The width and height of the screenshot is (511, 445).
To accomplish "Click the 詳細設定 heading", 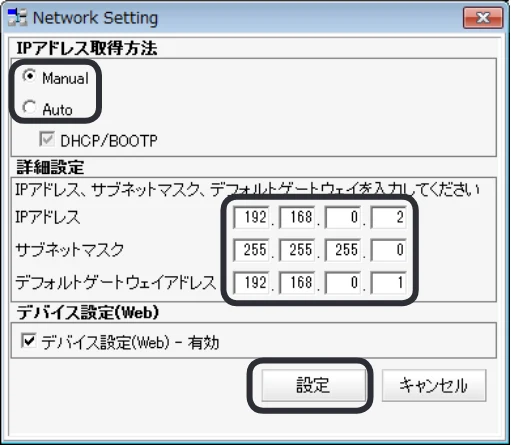I will pyautogui.click(x=50, y=167).
